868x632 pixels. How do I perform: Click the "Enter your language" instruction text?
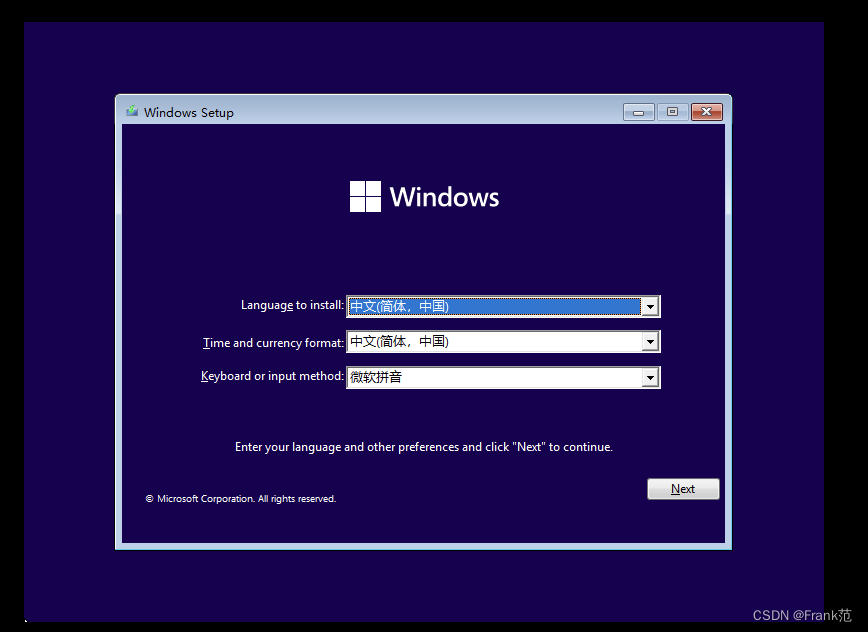pos(424,447)
